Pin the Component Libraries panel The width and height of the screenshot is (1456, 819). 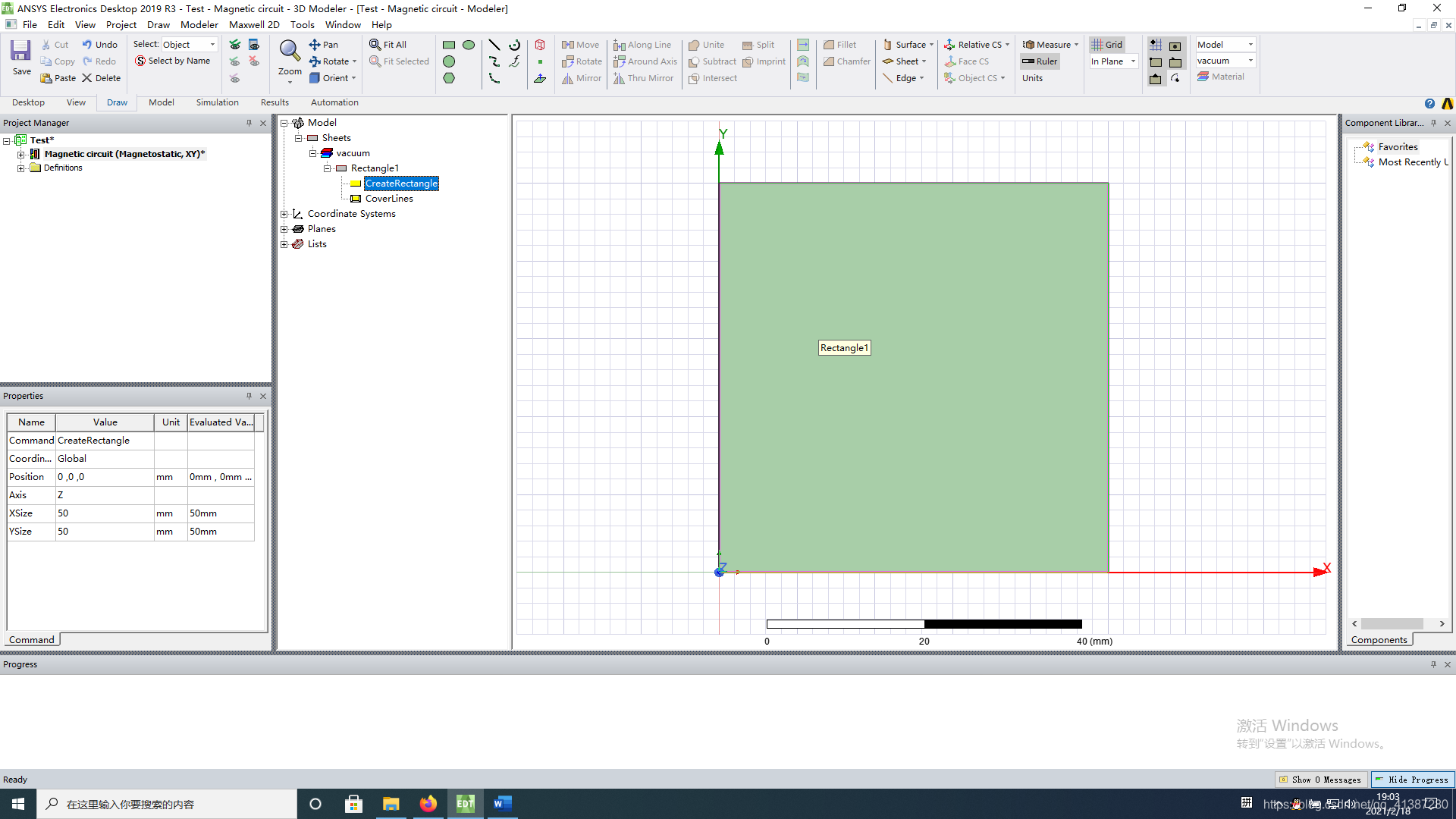pyautogui.click(x=1433, y=123)
